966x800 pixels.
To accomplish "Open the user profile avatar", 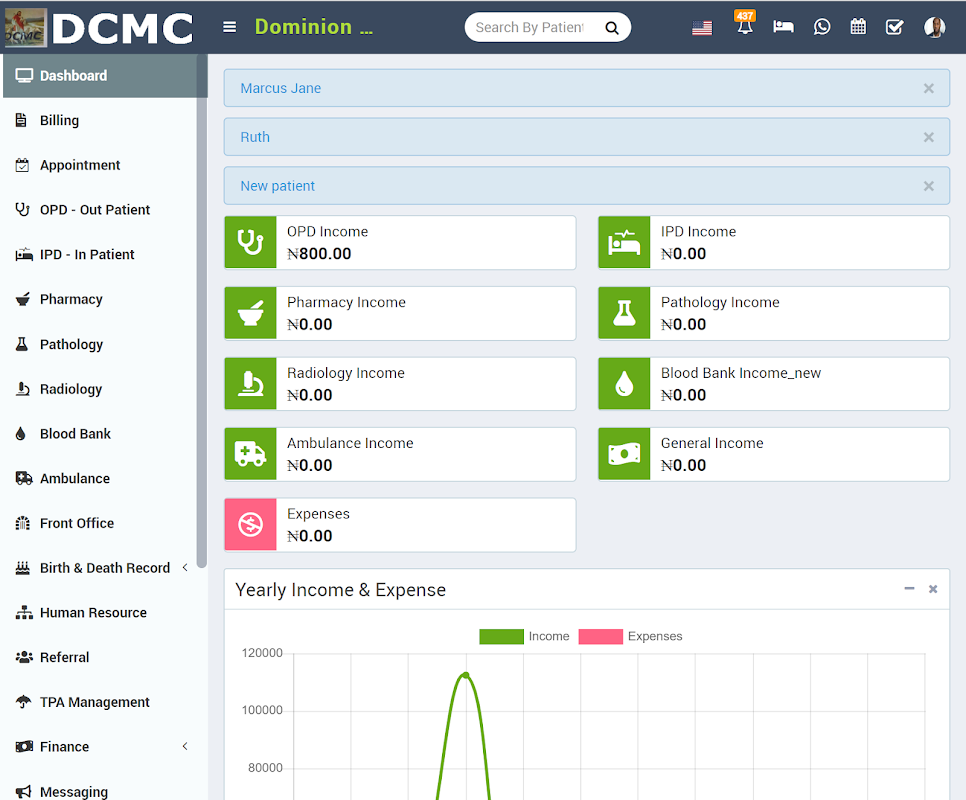I will point(935,27).
